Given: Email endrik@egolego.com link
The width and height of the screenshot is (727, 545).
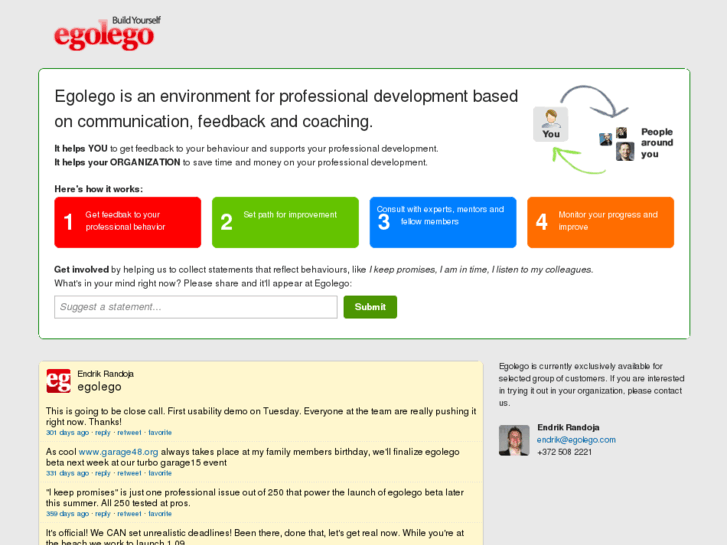Looking at the screenshot, I should tap(576, 440).
